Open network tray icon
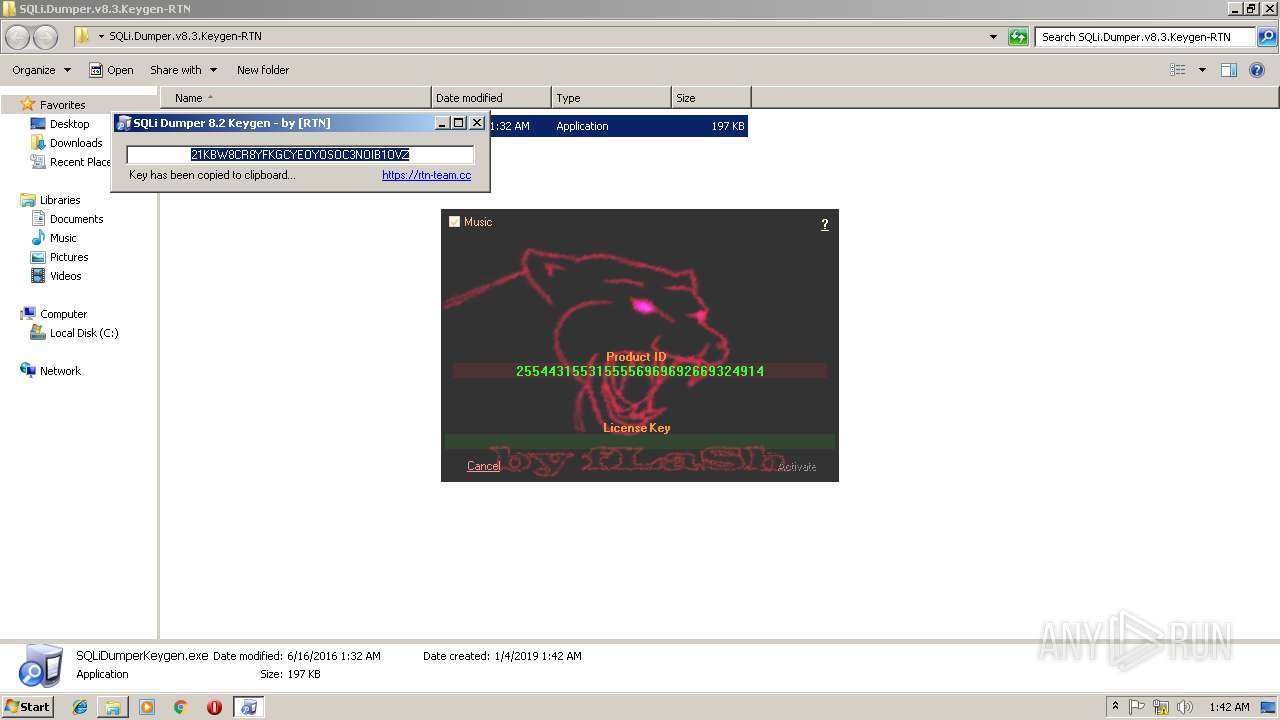Screen dimensions: 1280x720 1161,707
